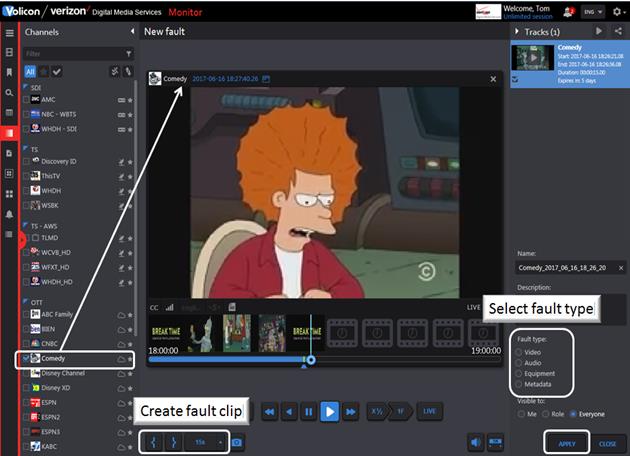Image resolution: width=630 pixels, height=456 pixels.
Task: Check the ThisTV channel checkbox
Action: tap(26, 176)
